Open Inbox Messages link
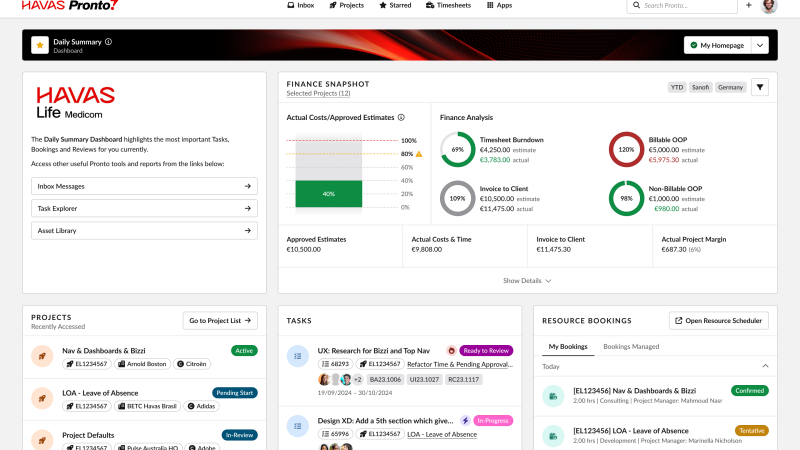The width and height of the screenshot is (800, 450). pos(144,186)
